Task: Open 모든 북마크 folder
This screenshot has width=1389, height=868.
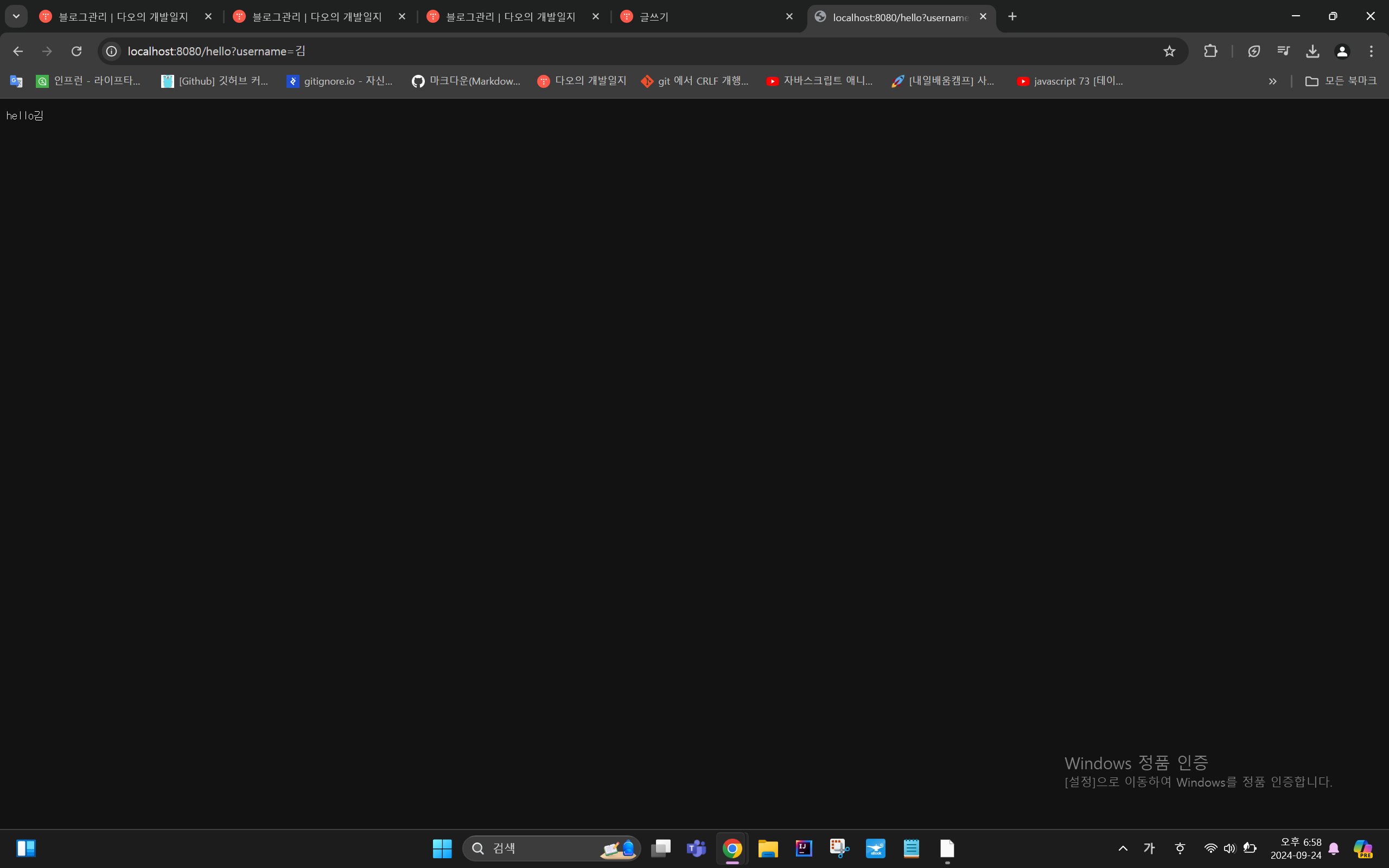Action: [1341, 81]
